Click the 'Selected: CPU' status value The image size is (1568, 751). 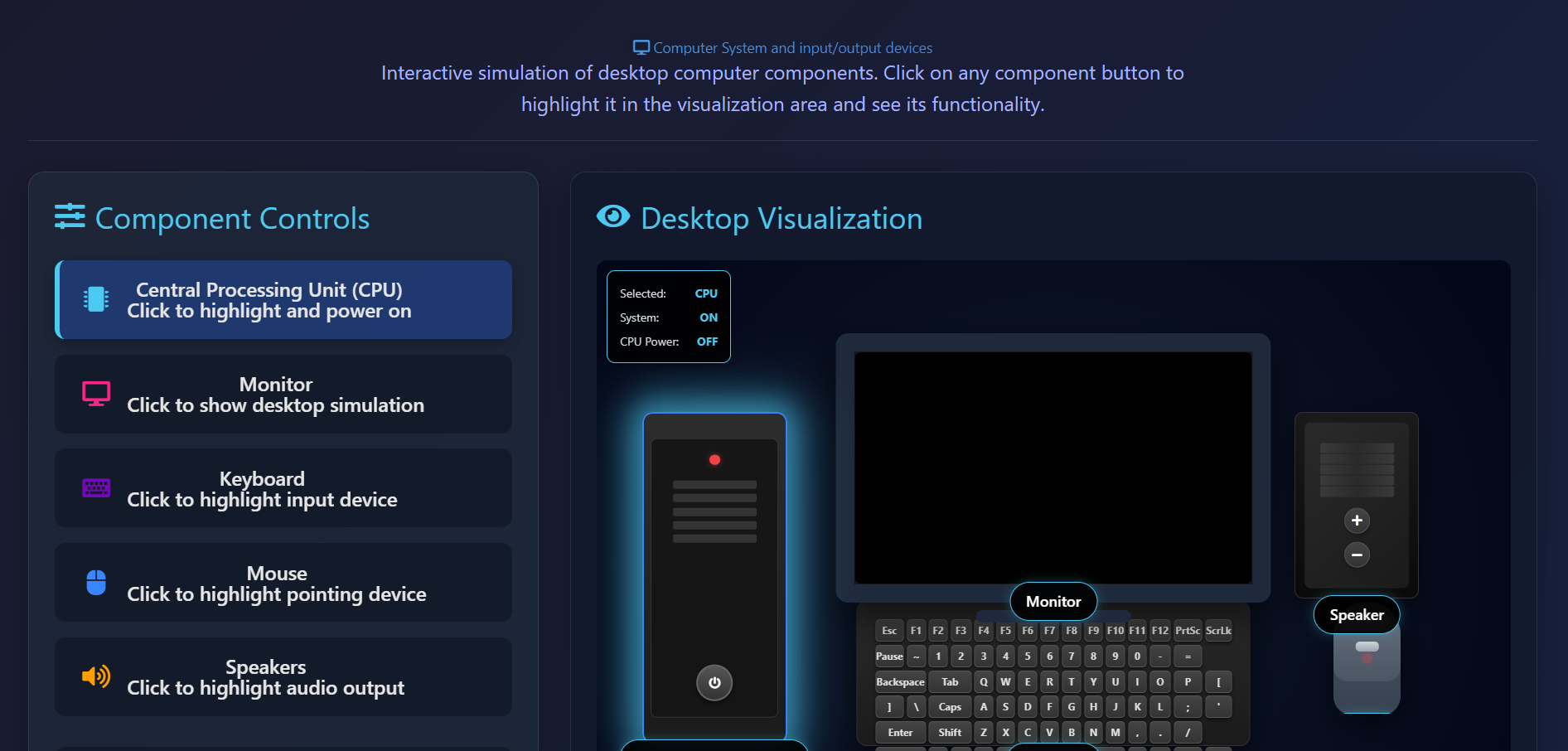[x=706, y=293]
